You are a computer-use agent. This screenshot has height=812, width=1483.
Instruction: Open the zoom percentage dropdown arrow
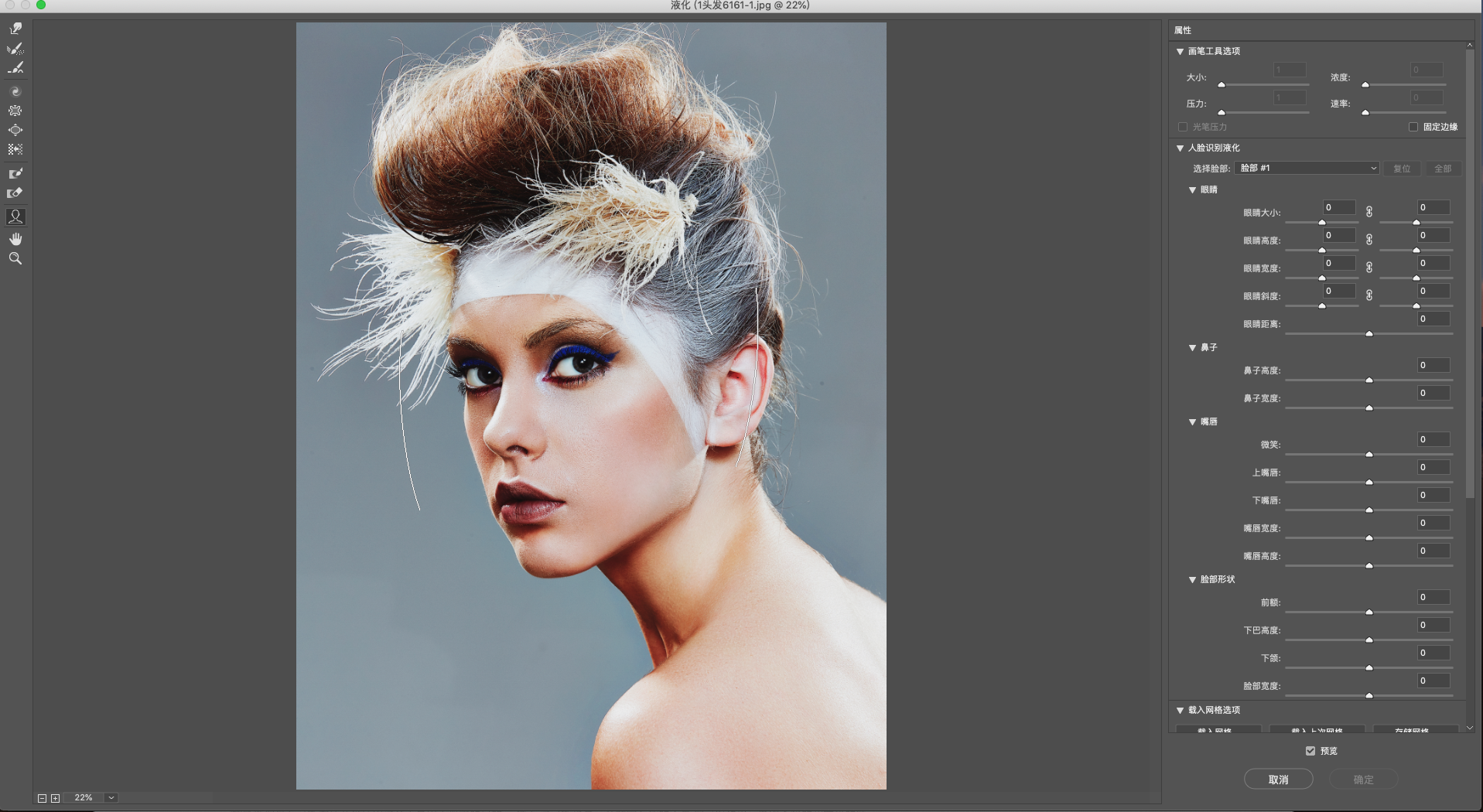(111, 798)
